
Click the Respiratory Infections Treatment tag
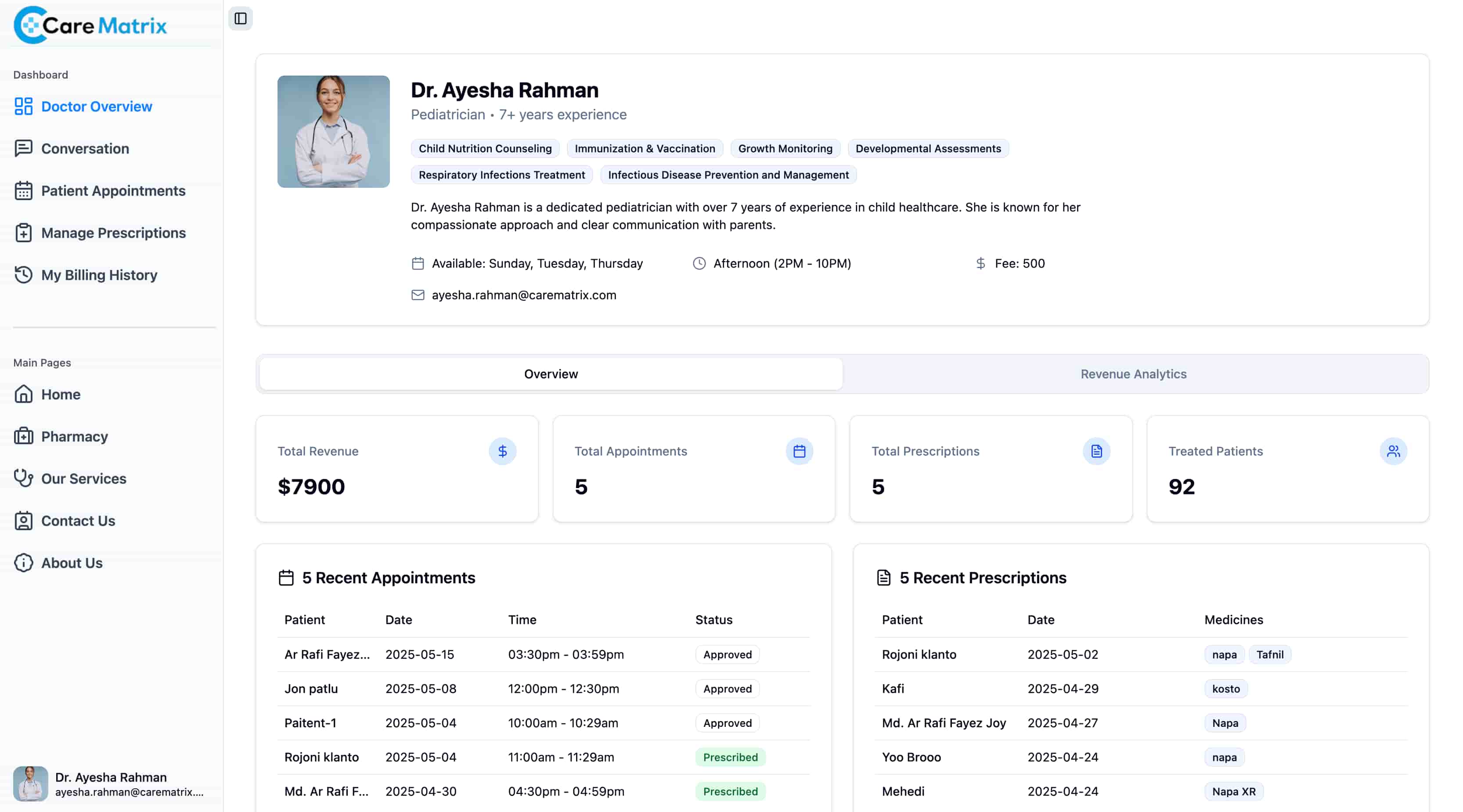coord(501,175)
